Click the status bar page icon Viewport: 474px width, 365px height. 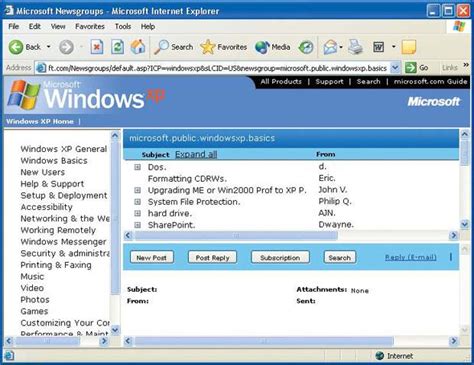[x=9, y=356]
